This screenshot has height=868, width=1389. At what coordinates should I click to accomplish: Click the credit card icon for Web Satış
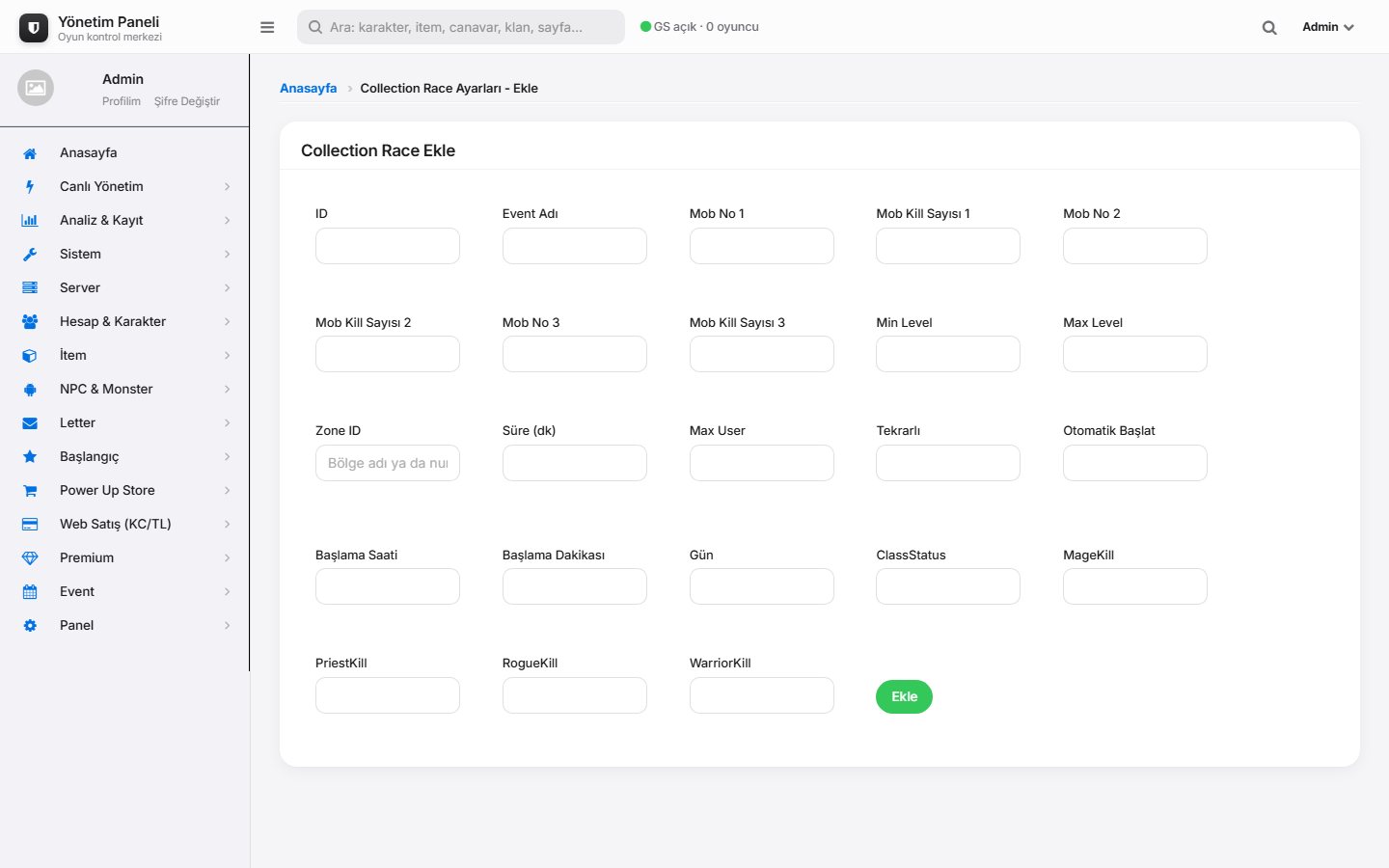[x=30, y=525]
